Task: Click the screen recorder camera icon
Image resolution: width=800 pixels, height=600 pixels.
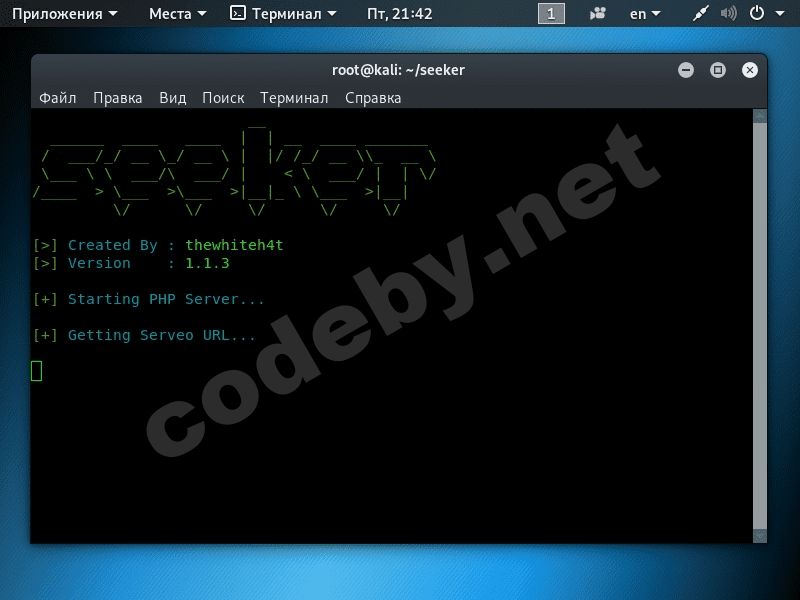Action: click(597, 14)
